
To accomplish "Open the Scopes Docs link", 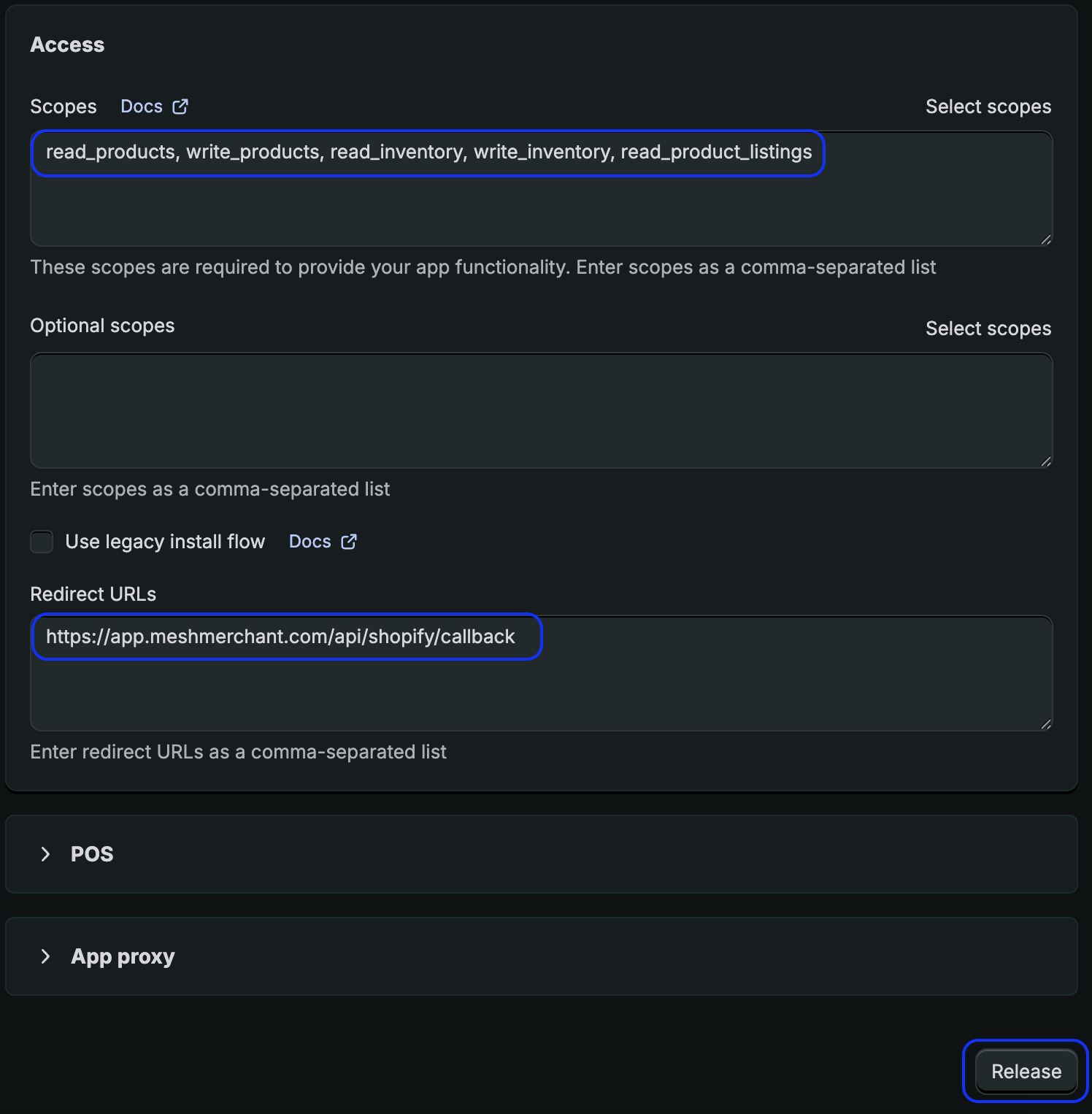I will [142, 106].
